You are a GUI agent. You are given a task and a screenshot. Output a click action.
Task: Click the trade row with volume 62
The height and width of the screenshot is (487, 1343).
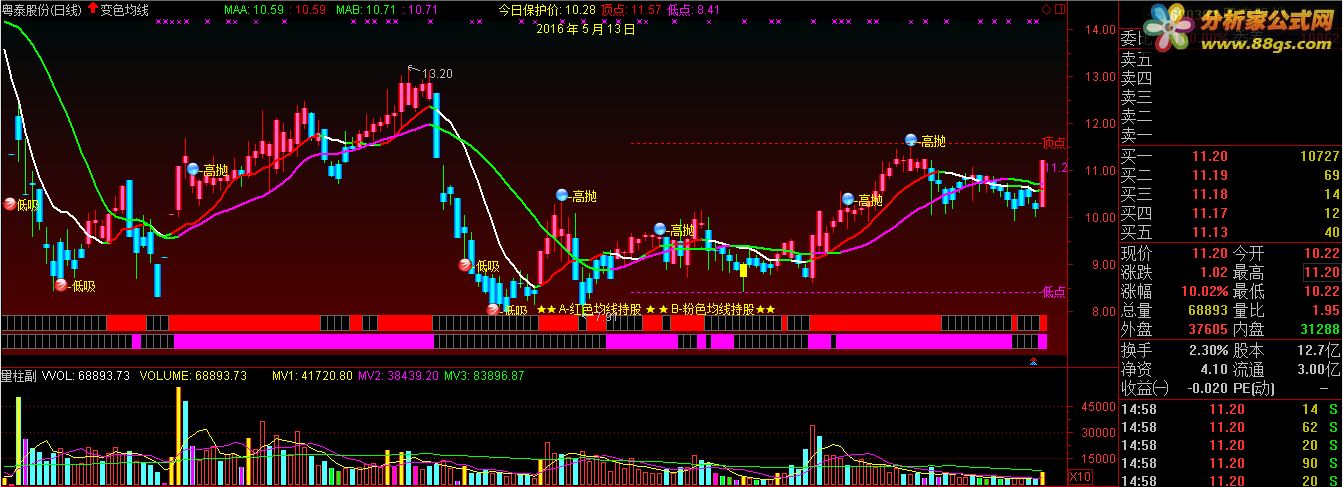[x=1230, y=427]
